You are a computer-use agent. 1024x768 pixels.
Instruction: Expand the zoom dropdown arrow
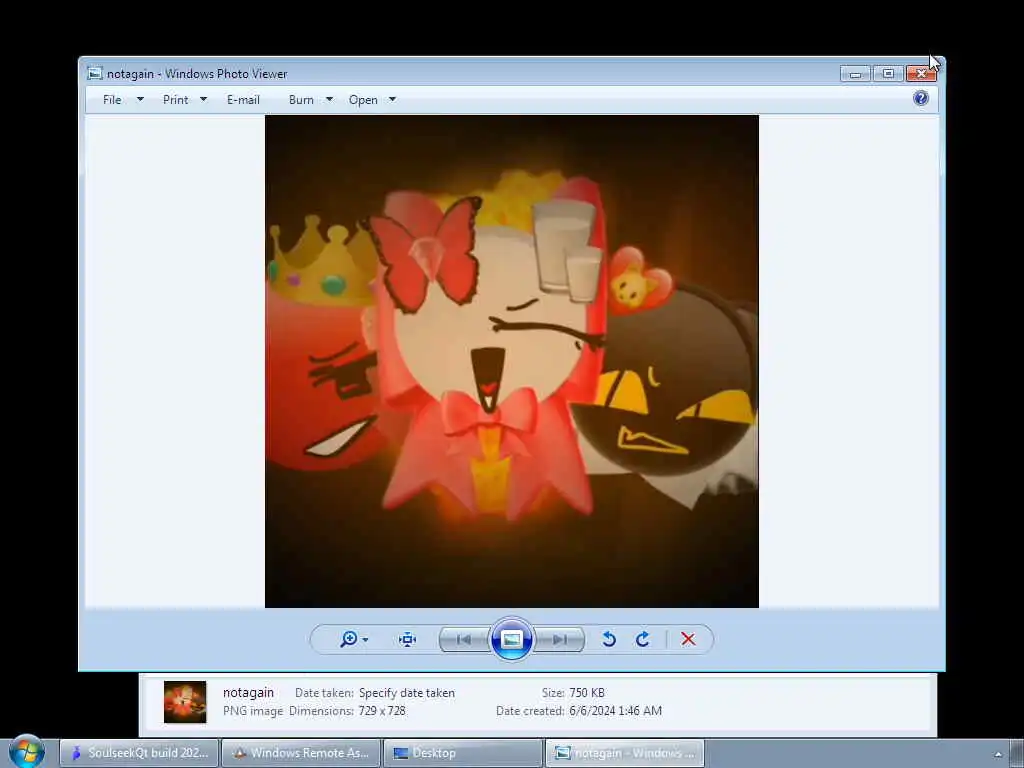click(x=365, y=640)
